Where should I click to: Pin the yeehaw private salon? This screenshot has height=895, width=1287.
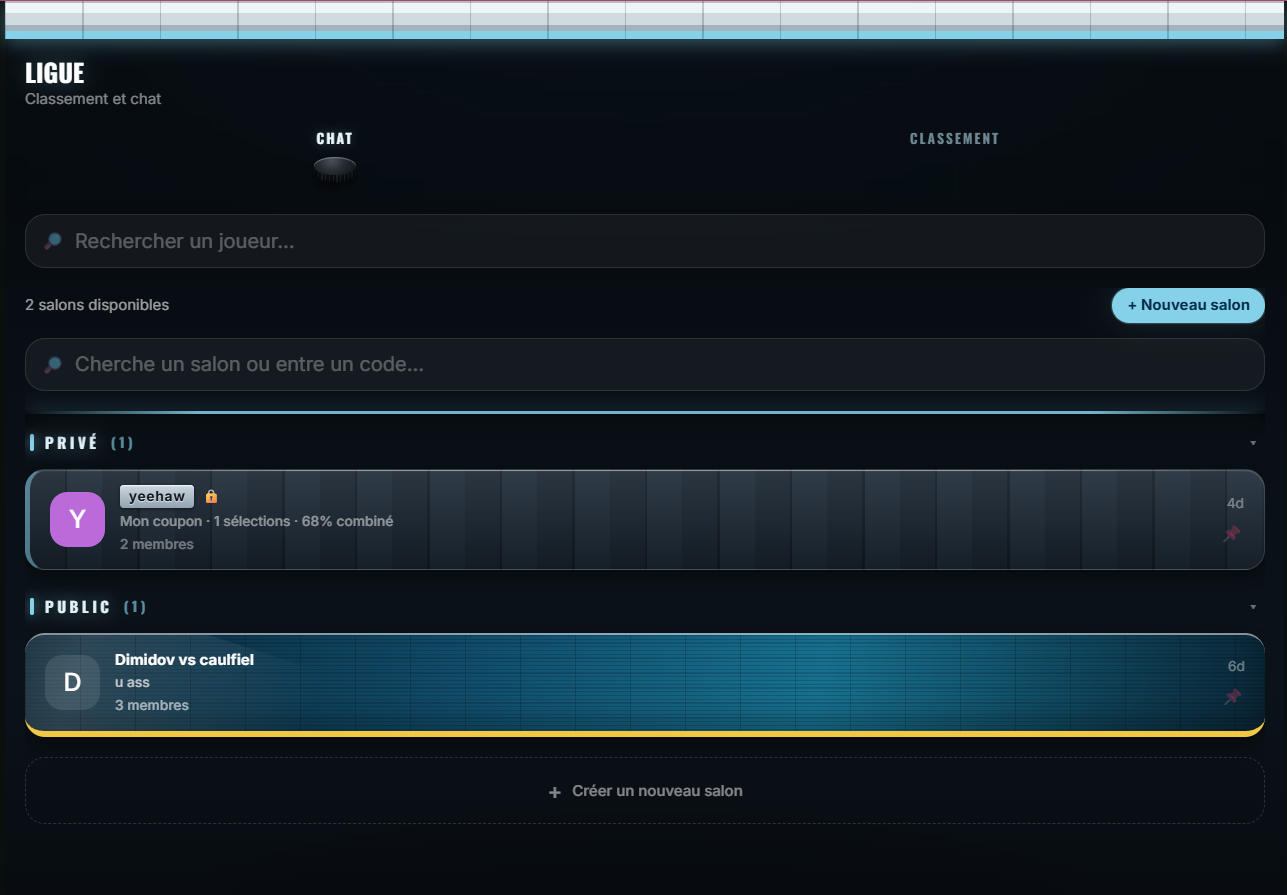pyautogui.click(x=1232, y=534)
